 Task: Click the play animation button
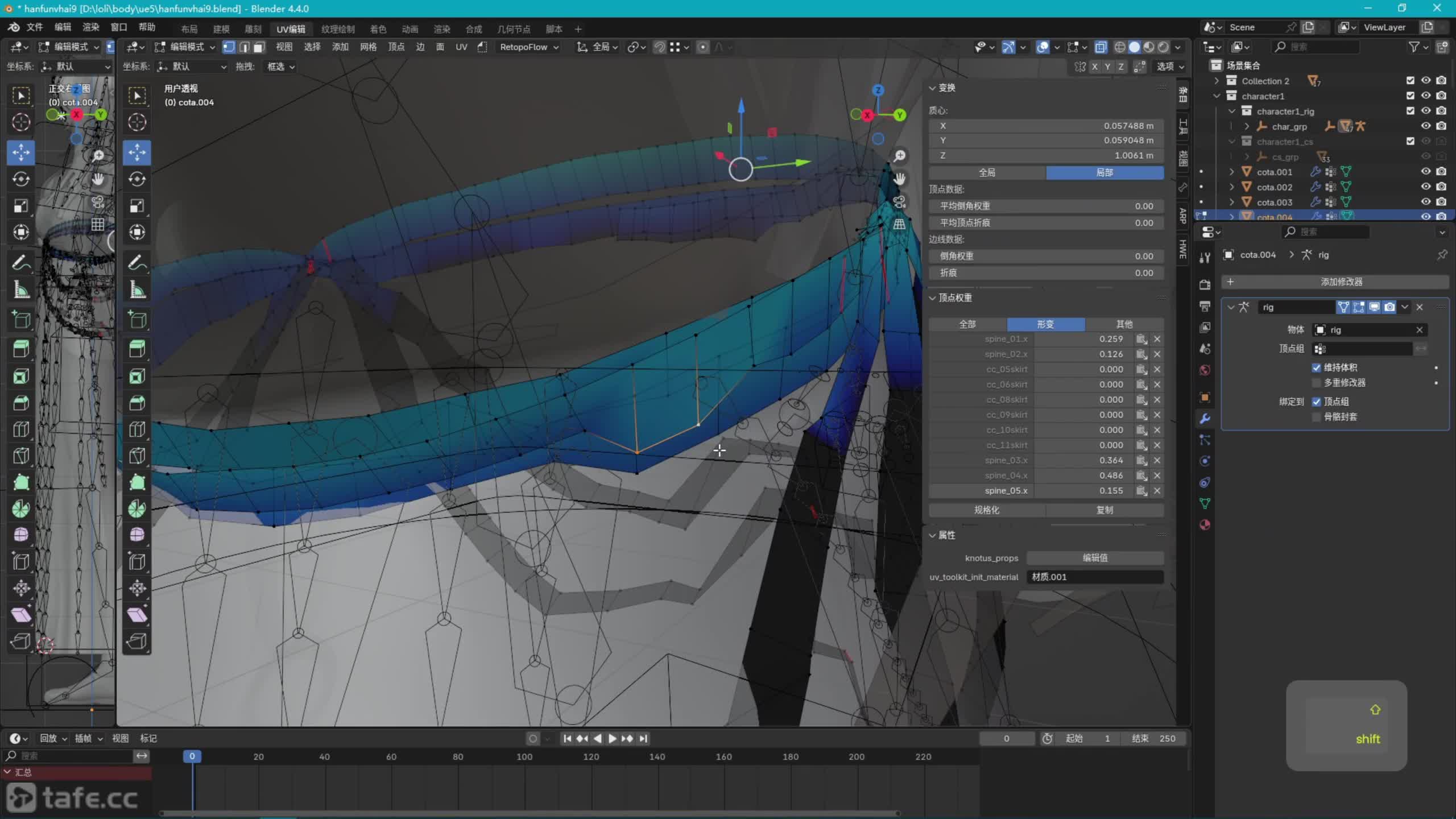point(612,738)
